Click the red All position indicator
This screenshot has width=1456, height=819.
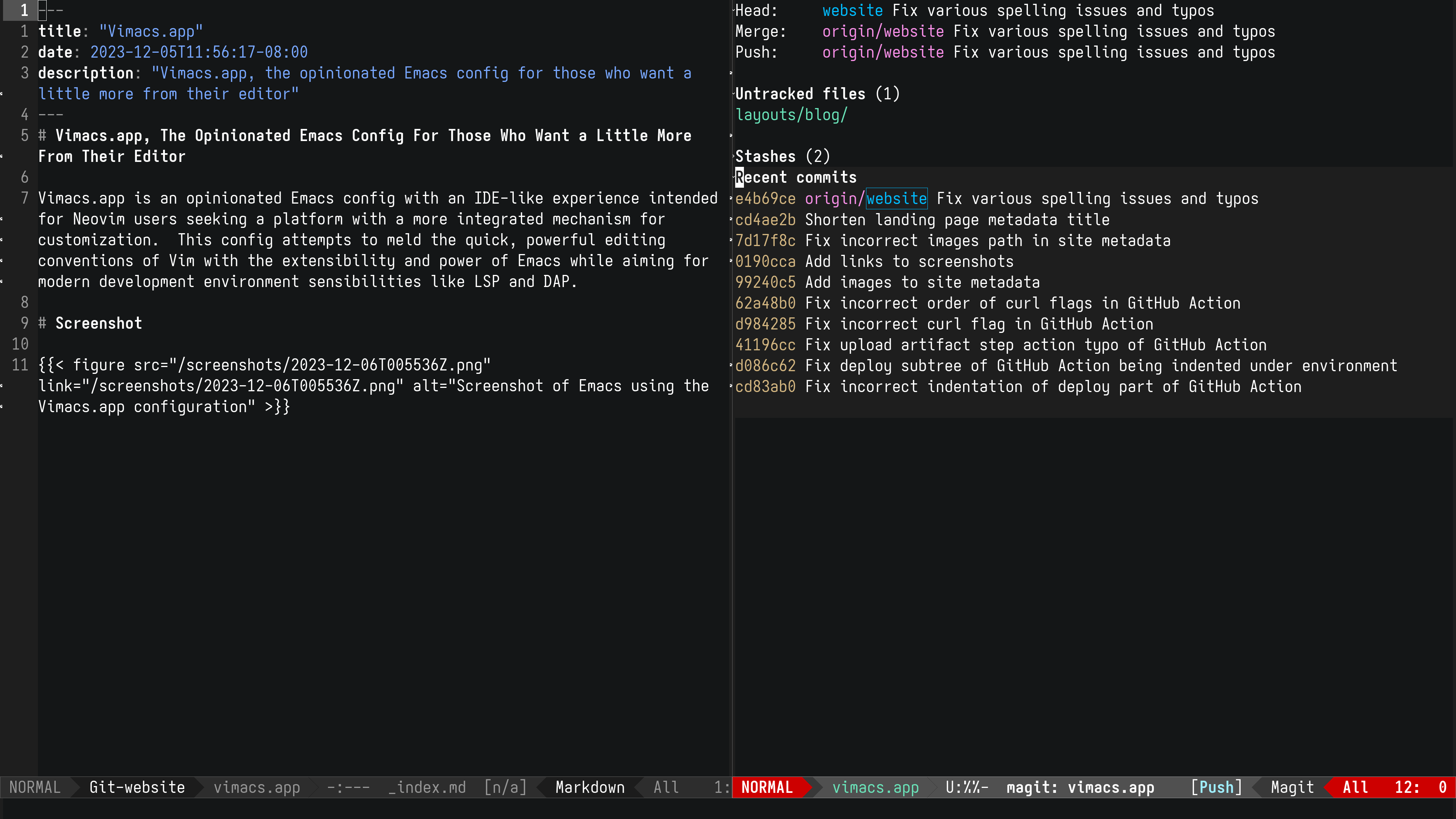1355,788
